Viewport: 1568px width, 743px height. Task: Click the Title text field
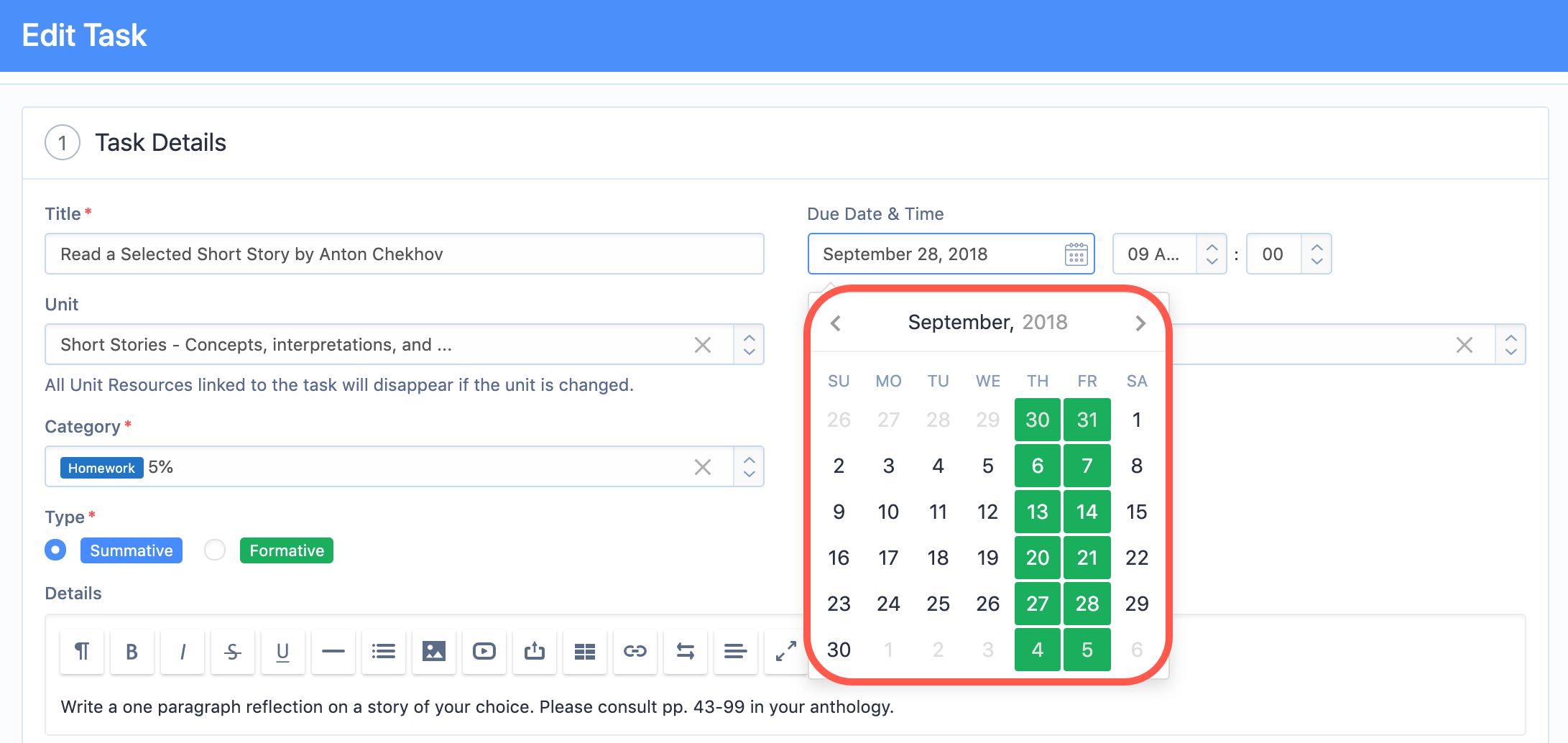[x=405, y=254]
